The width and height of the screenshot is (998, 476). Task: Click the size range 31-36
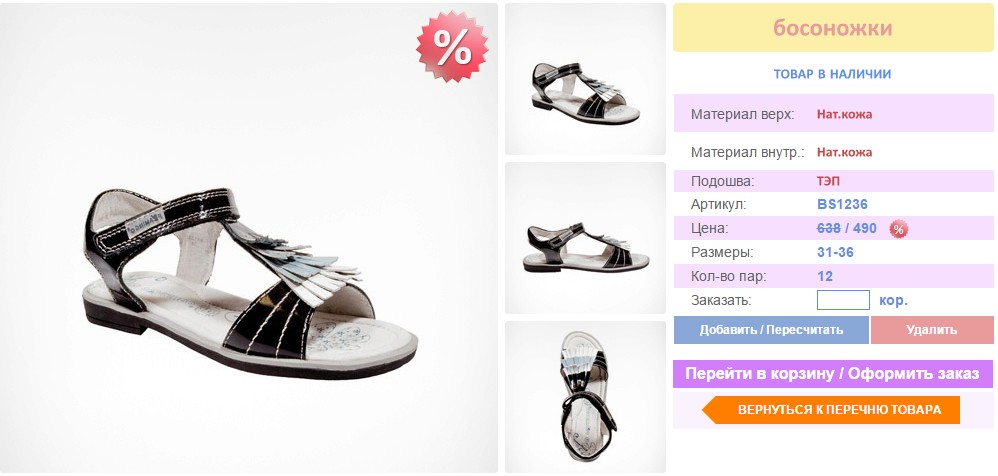click(x=835, y=252)
